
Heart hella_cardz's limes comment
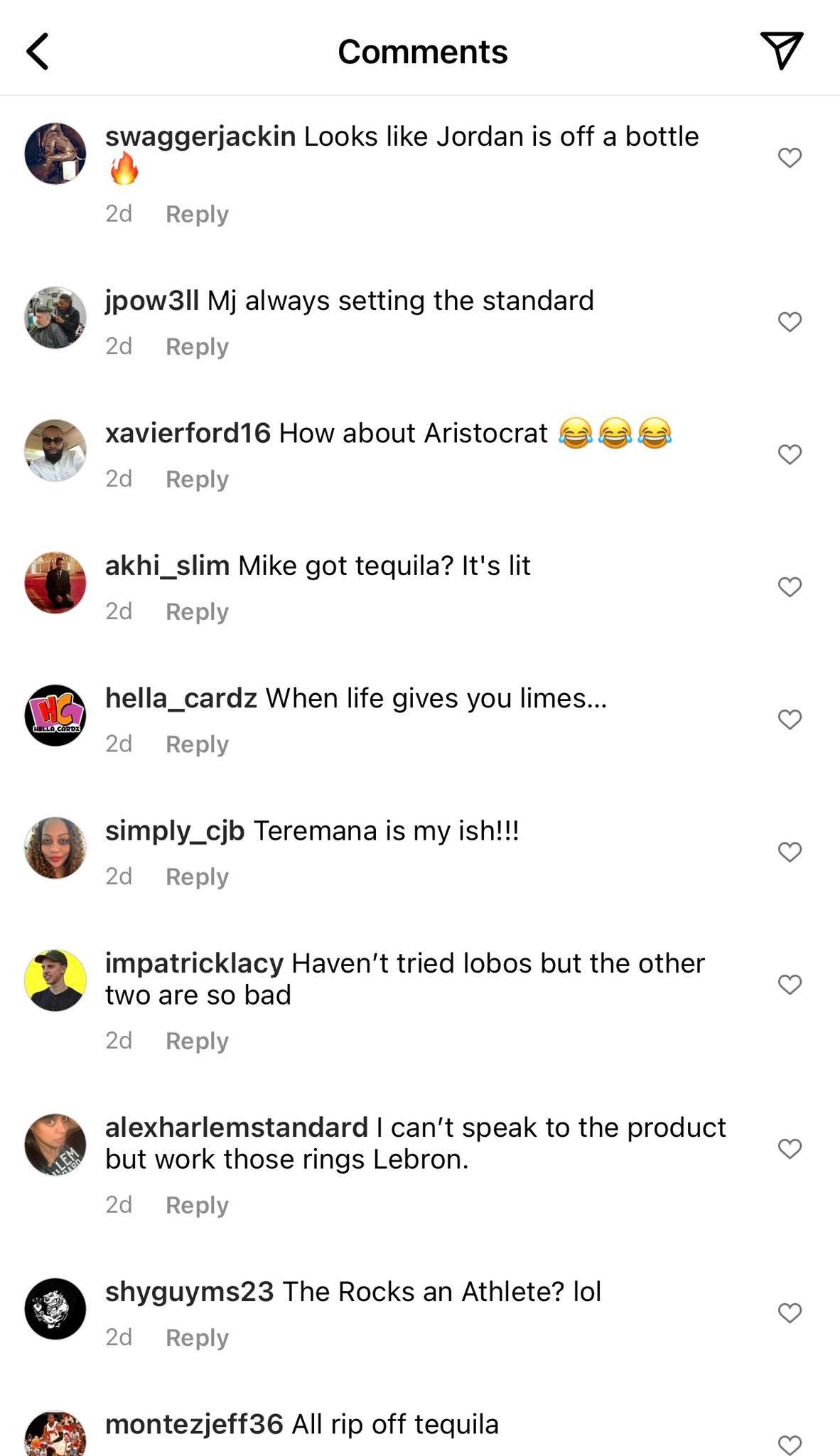pyautogui.click(x=790, y=719)
